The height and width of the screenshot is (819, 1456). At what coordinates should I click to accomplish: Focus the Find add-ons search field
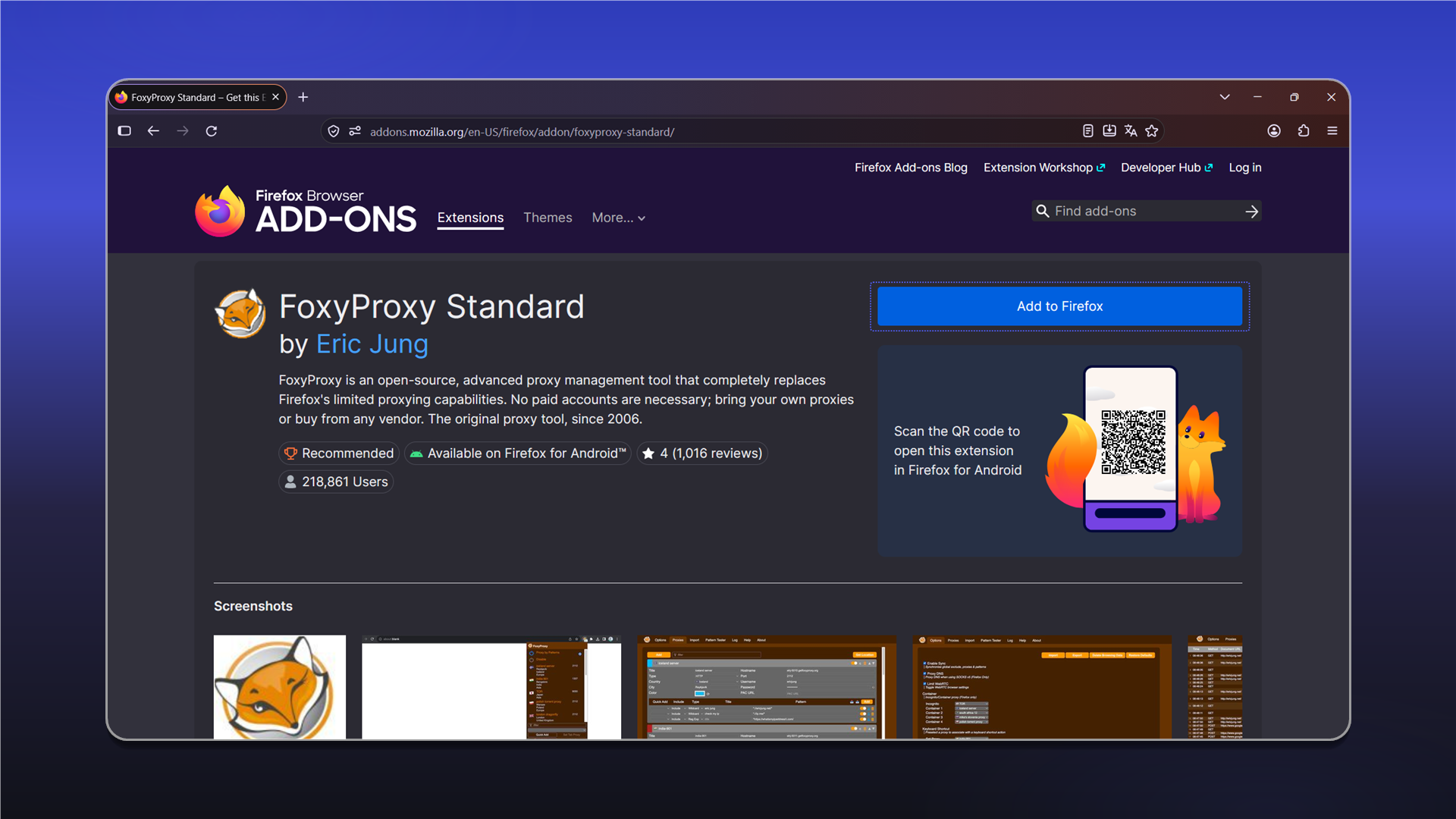1145,212
